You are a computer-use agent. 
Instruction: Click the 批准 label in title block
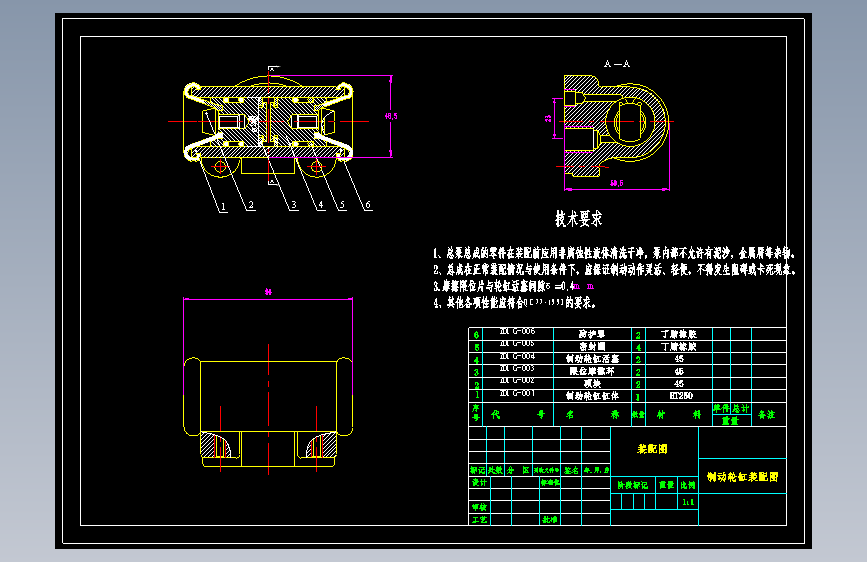pos(550,520)
